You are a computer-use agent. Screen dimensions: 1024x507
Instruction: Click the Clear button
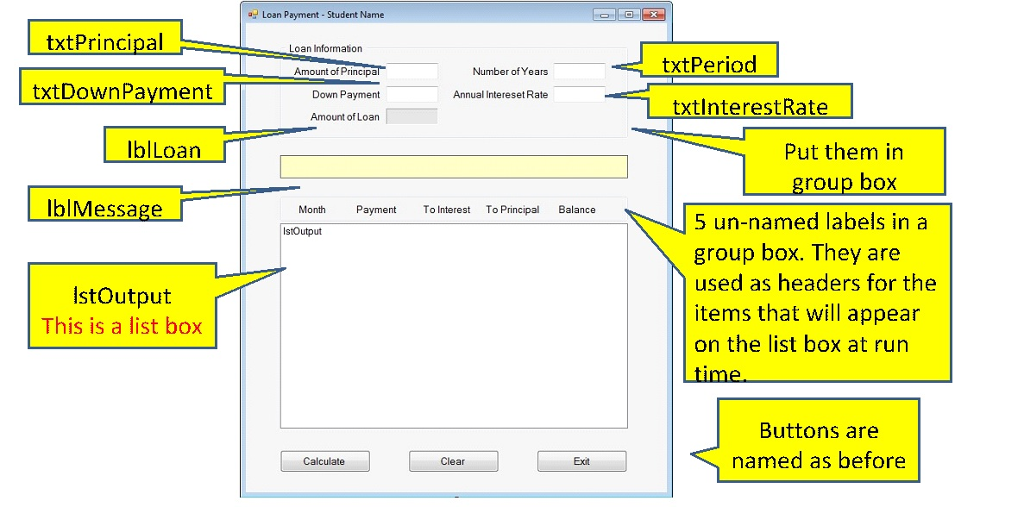(x=453, y=461)
